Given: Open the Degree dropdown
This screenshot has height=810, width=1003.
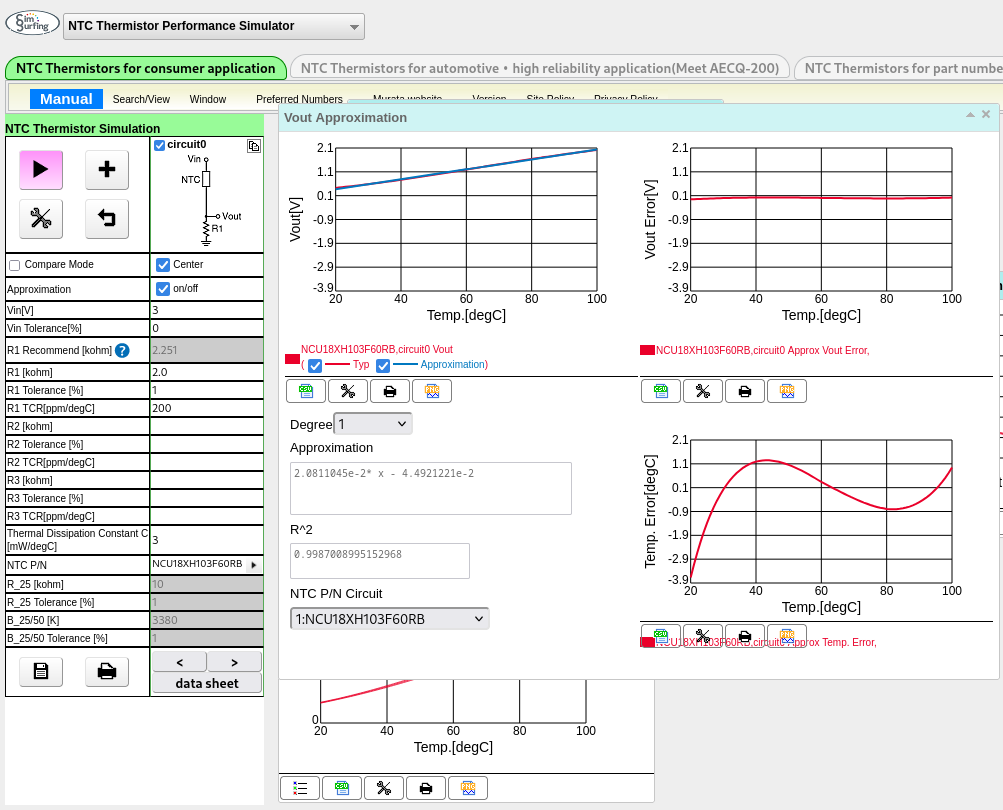Looking at the screenshot, I should click(x=373, y=424).
